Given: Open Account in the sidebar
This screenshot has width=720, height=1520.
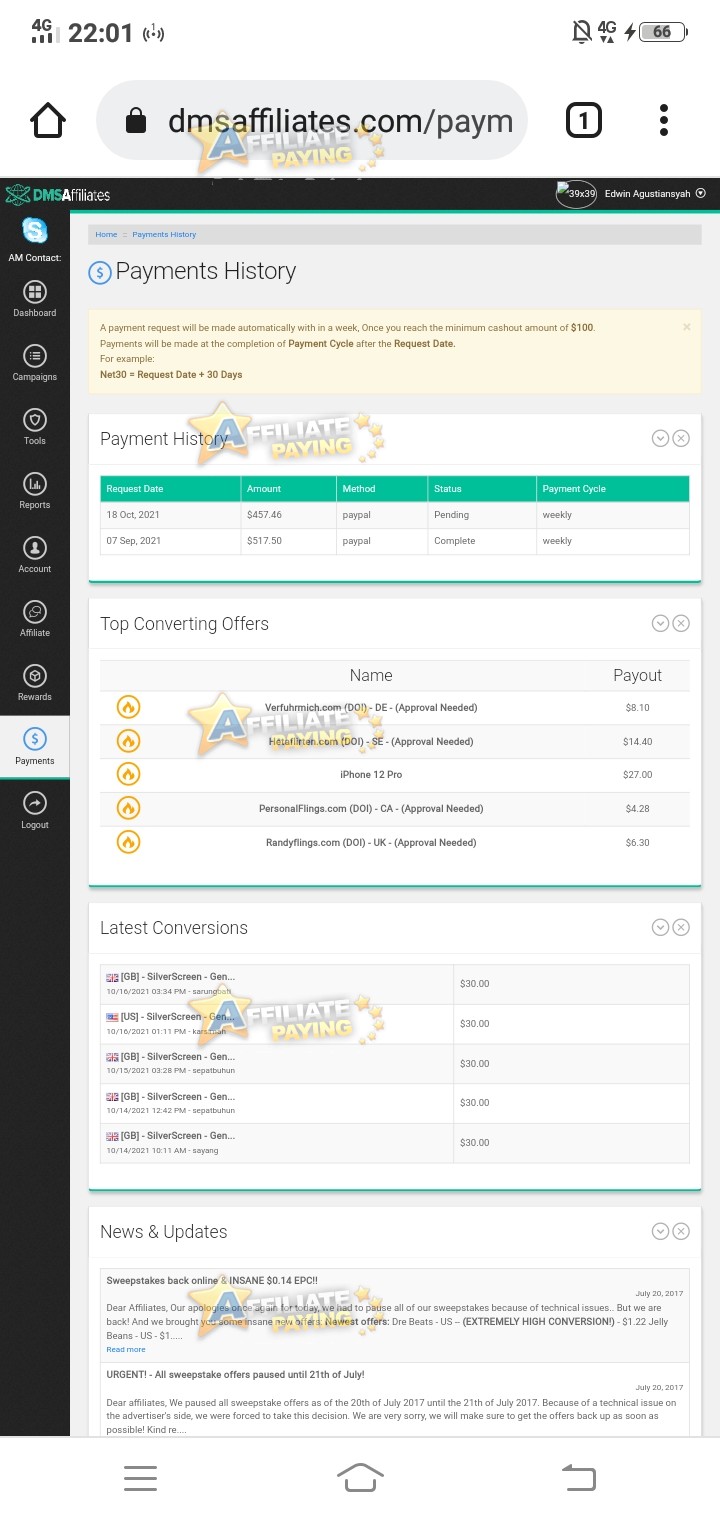Looking at the screenshot, I should click(35, 554).
